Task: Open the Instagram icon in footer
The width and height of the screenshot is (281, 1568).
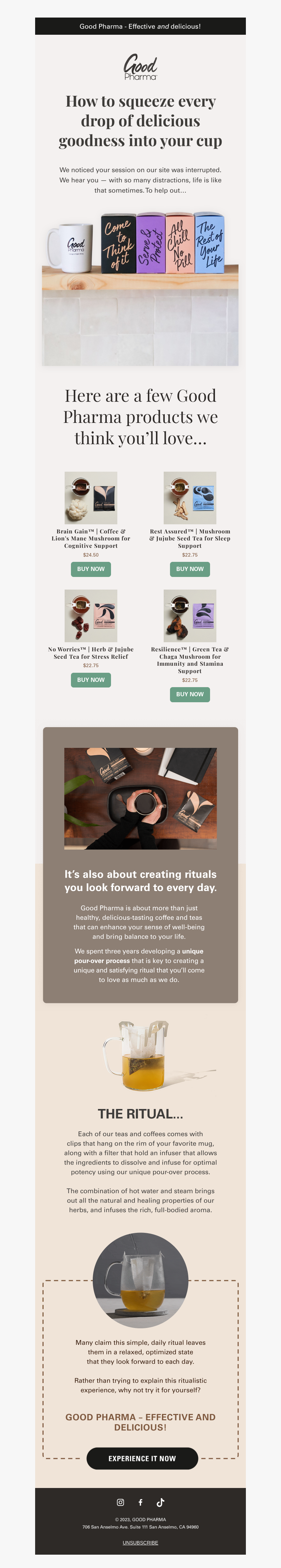Action: (120, 1502)
